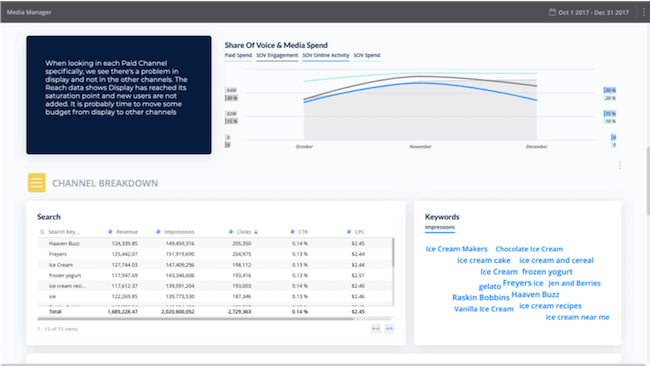The image size is (650, 366).
Task: Sort by Clicks column arrow
Action: [x=256, y=232]
